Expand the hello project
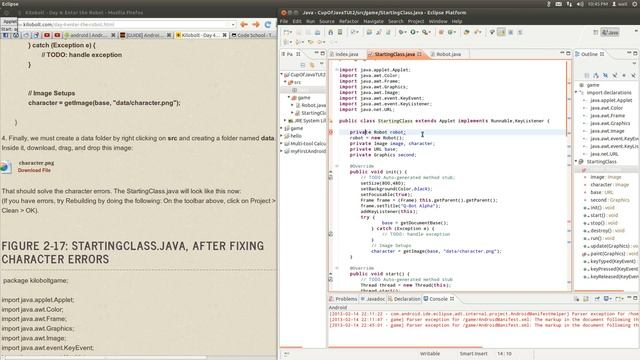 [x=282, y=136]
